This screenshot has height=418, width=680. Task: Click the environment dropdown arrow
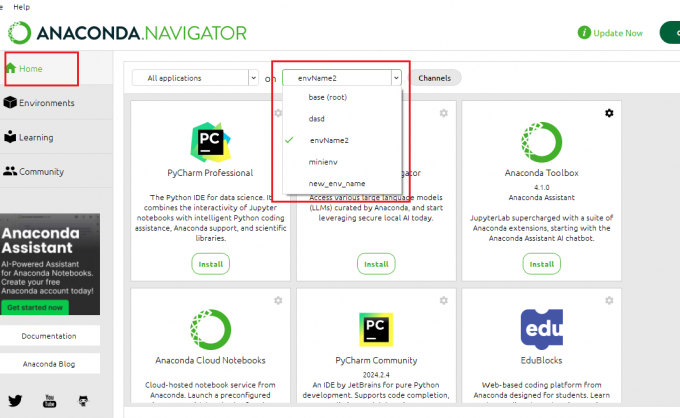pos(396,78)
